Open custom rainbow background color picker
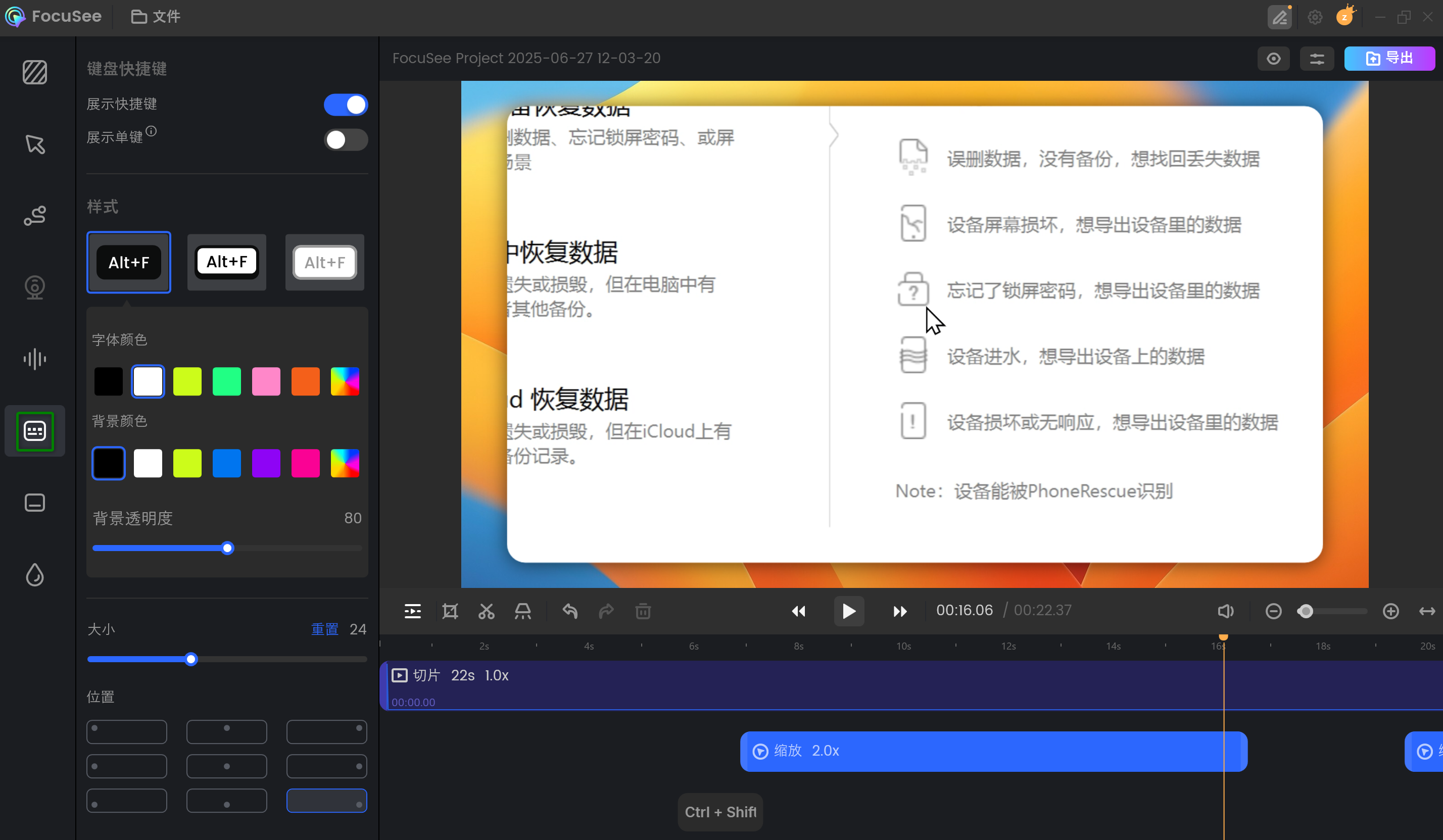The height and width of the screenshot is (840, 1443). (x=345, y=463)
